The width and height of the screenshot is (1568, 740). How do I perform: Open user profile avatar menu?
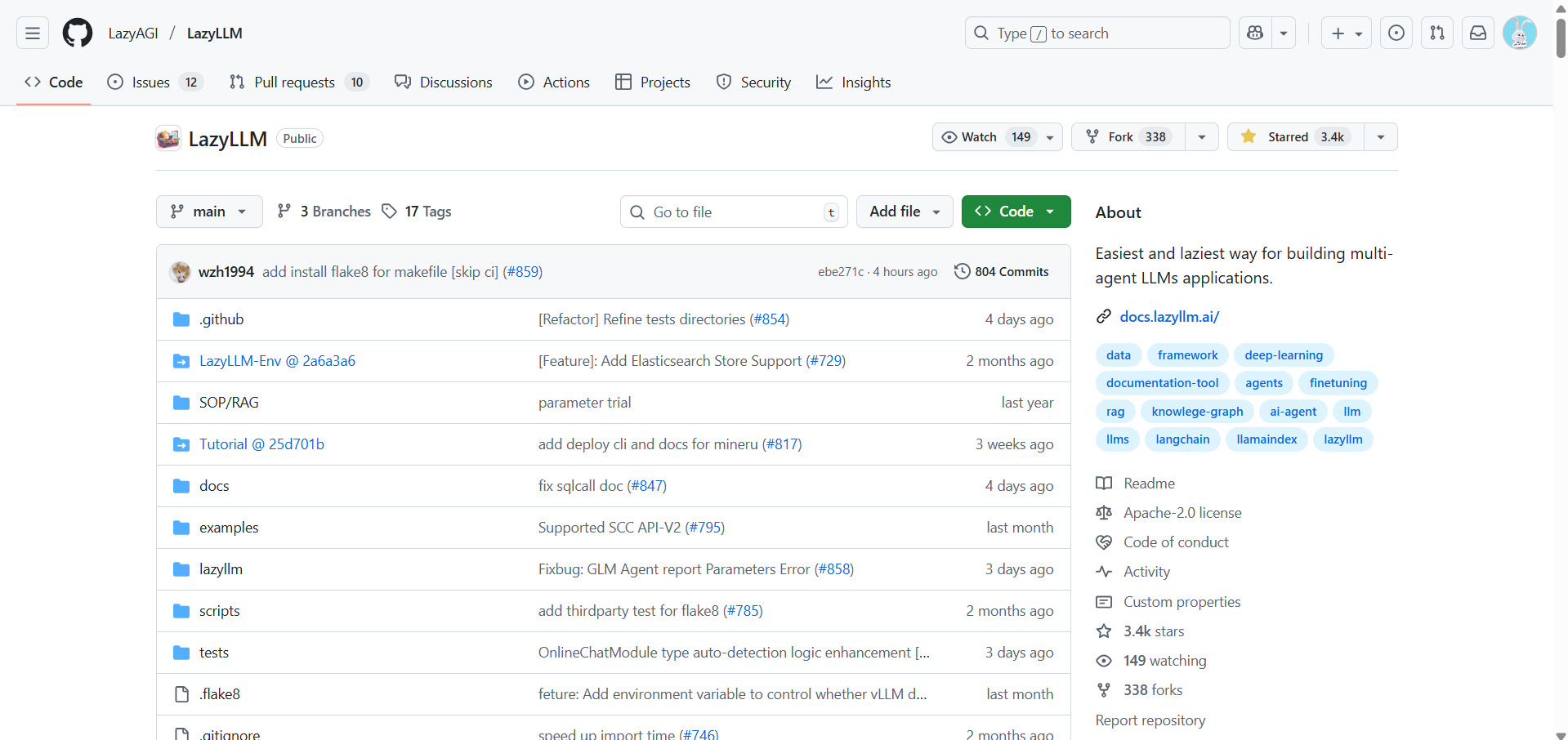pyautogui.click(x=1520, y=33)
